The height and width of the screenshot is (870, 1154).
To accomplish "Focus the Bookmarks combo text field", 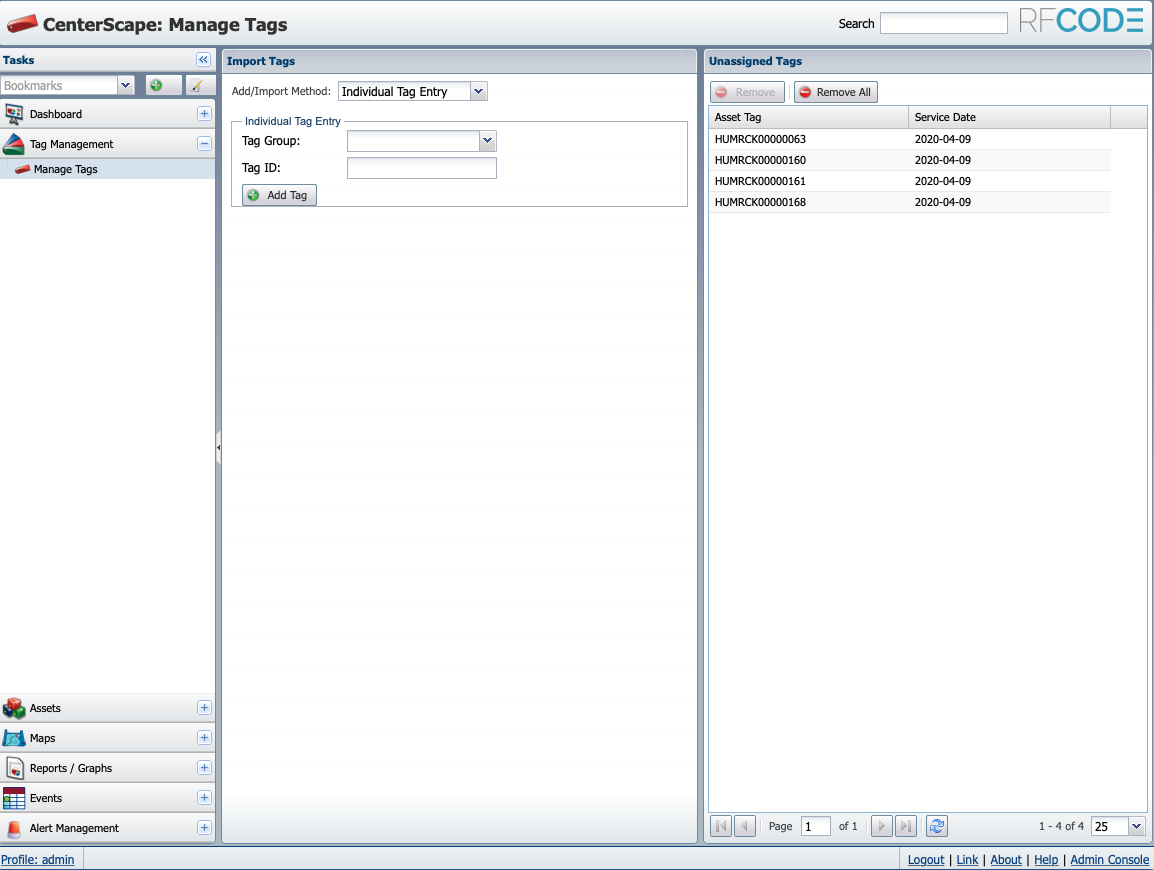I will pos(59,85).
